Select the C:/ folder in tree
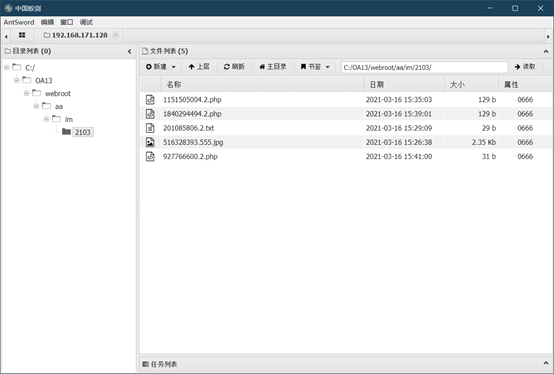The width and height of the screenshot is (554, 374). click(x=30, y=67)
